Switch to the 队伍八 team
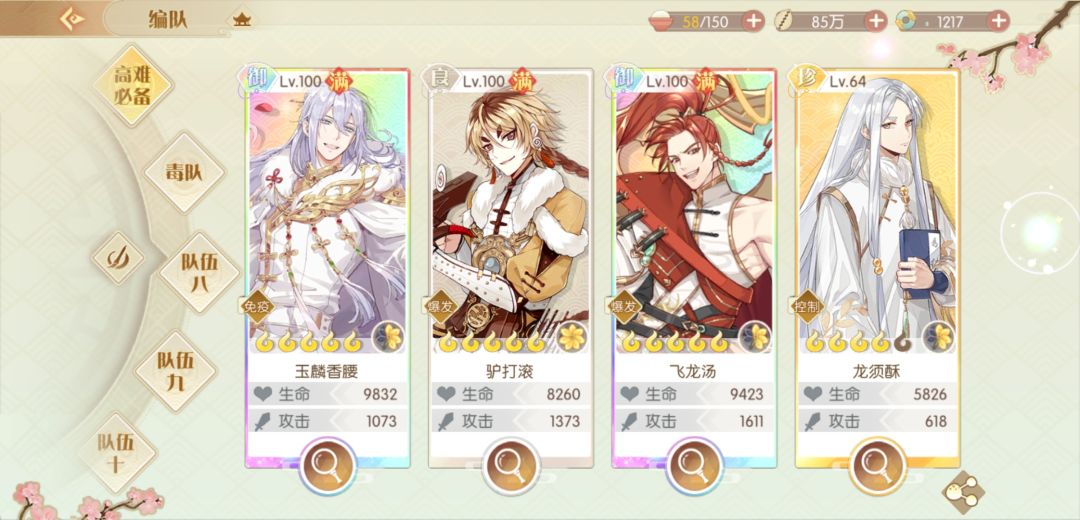The image size is (1080, 520). 199,272
